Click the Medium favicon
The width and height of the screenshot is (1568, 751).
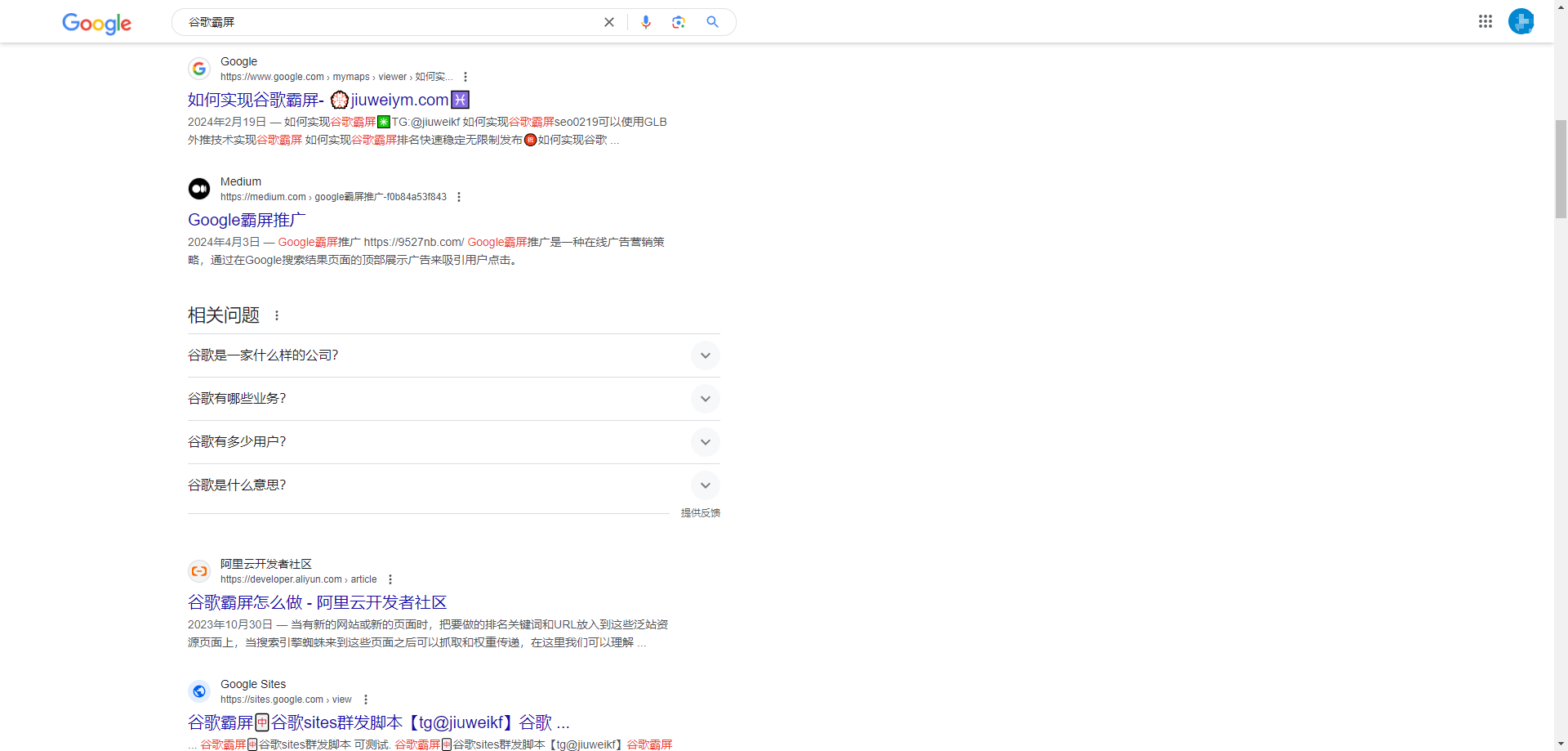click(199, 189)
